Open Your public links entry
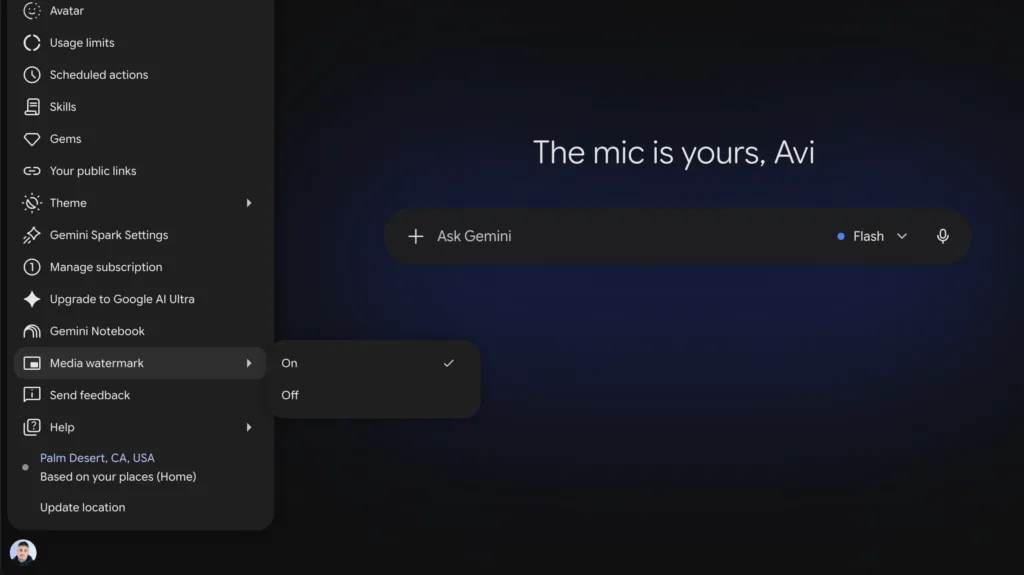The width and height of the screenshot is (1024, 575). [x=140, y=171]
